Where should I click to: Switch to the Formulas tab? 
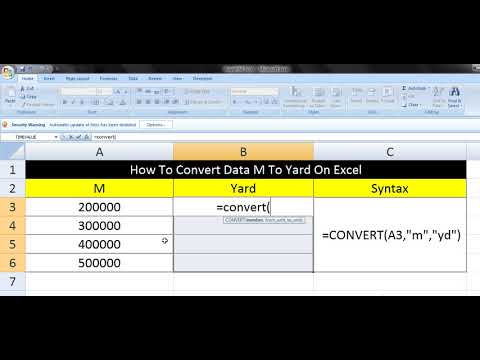(108, 79)
